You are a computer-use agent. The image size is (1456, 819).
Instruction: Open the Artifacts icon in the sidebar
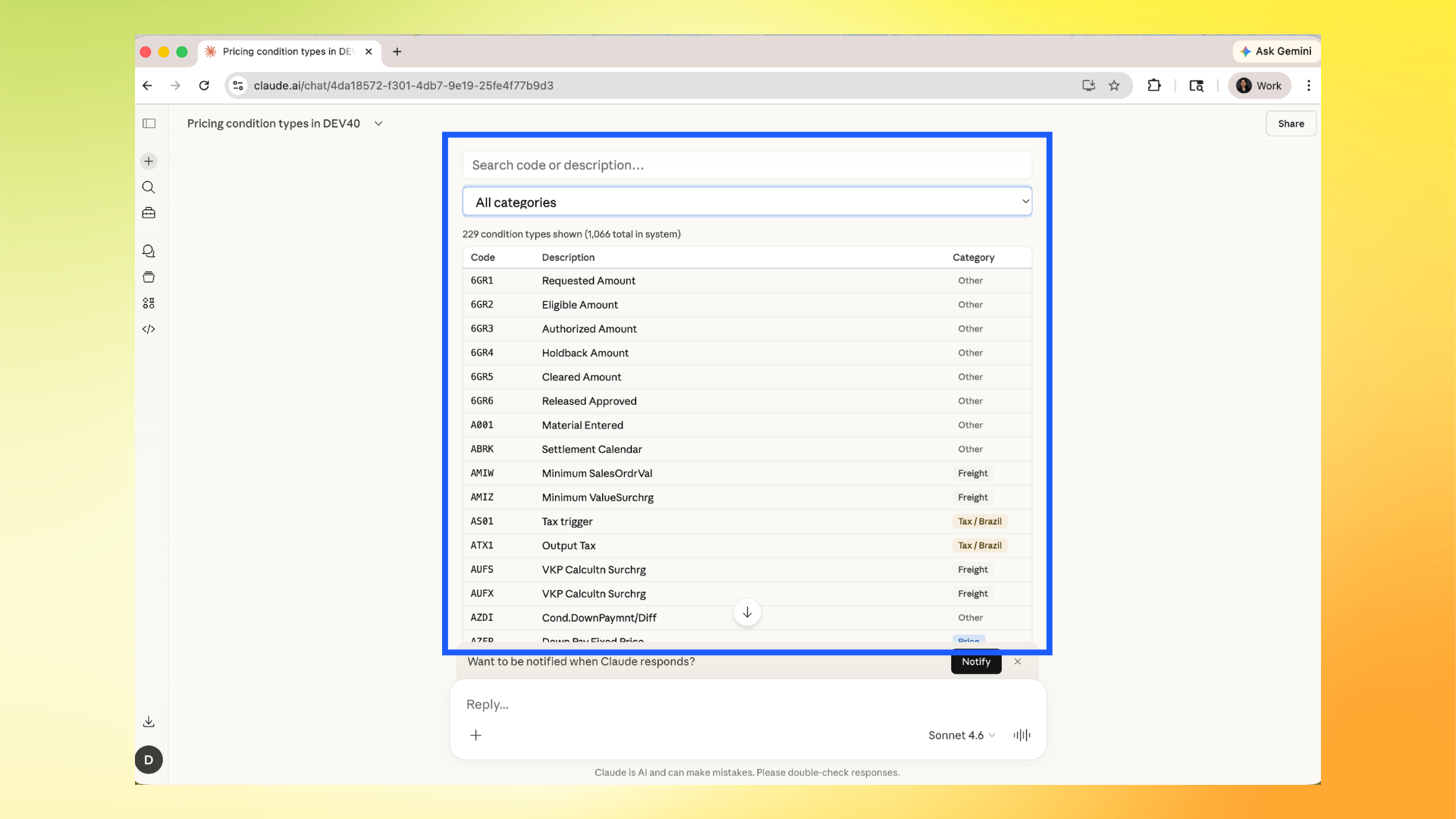click(x=149, y=277)
